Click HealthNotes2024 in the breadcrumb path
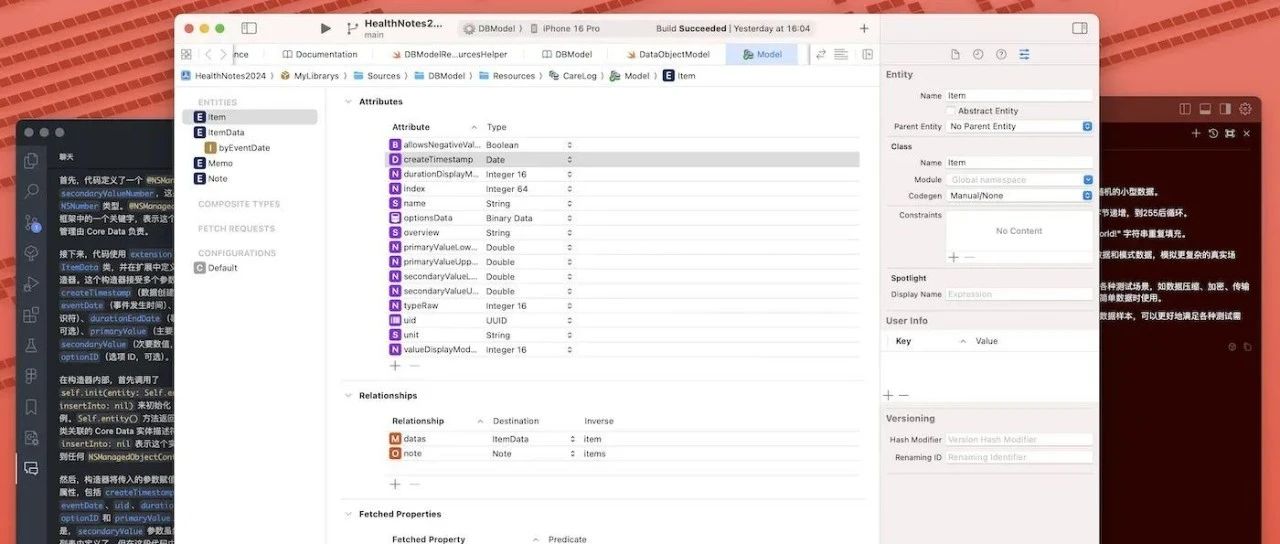This screenshot has width=1280, height=544. [225, 76]
